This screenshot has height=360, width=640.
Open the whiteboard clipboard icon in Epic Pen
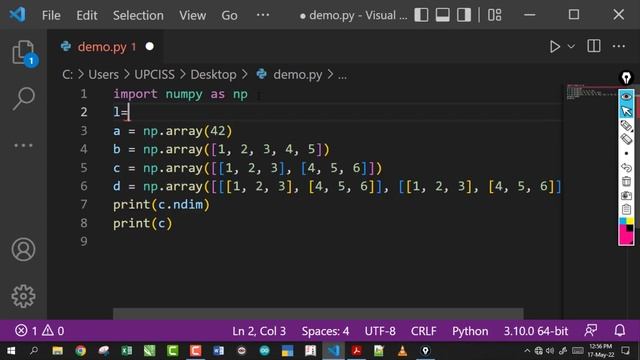(x=626, y=209)
